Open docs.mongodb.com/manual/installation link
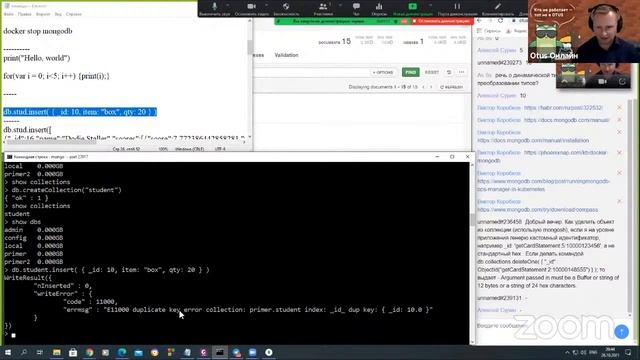 [x=533, y=140]
